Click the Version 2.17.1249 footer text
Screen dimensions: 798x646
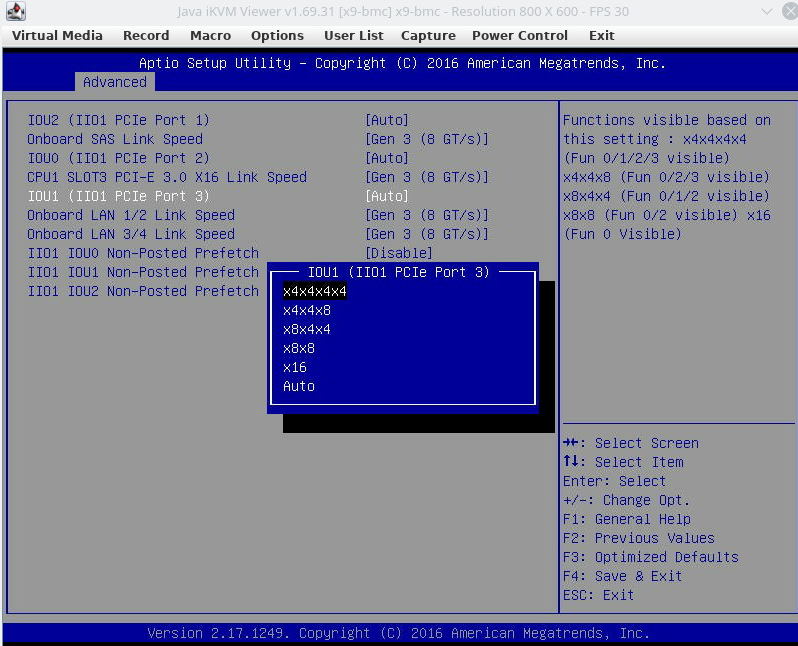click(398, 633)
